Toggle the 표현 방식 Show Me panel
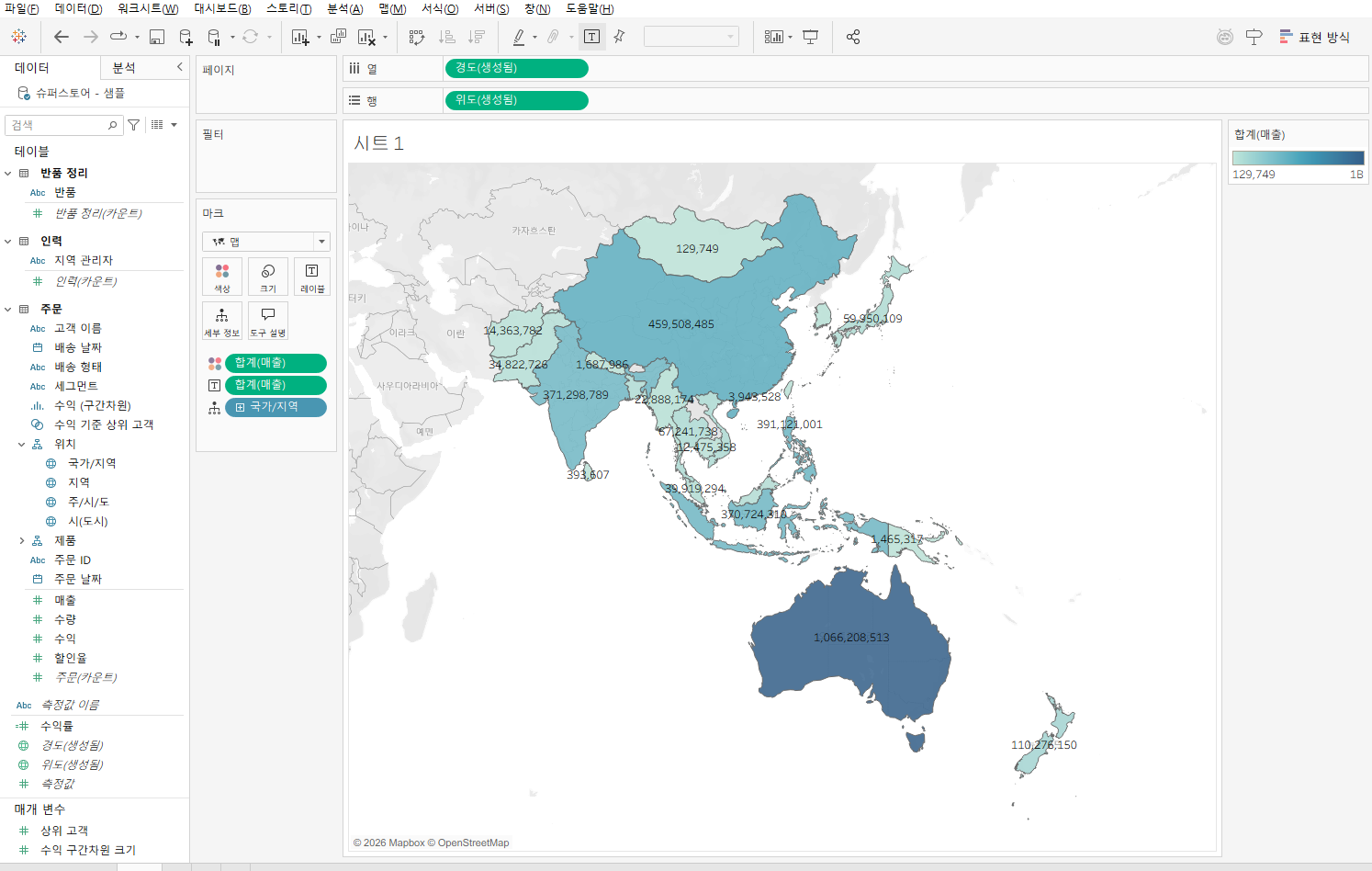 point(1314,37)
